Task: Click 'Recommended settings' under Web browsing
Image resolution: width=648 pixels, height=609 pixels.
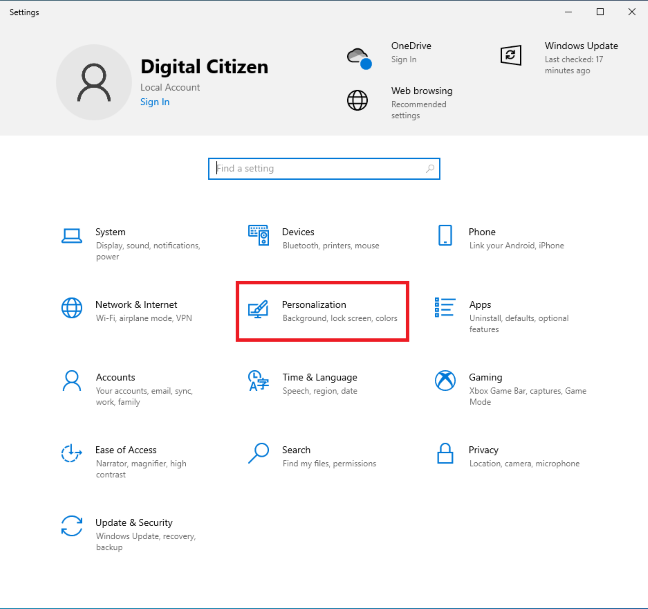Action: [x=419, y=110]
